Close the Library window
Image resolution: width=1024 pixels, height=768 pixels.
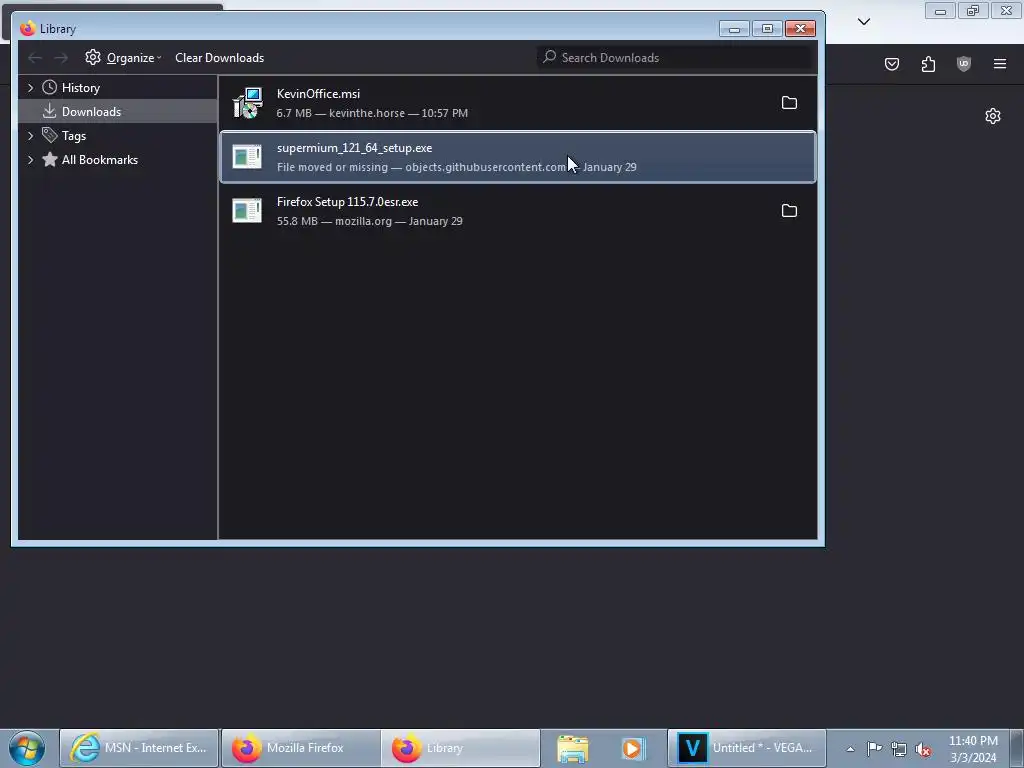pos(800,29)
